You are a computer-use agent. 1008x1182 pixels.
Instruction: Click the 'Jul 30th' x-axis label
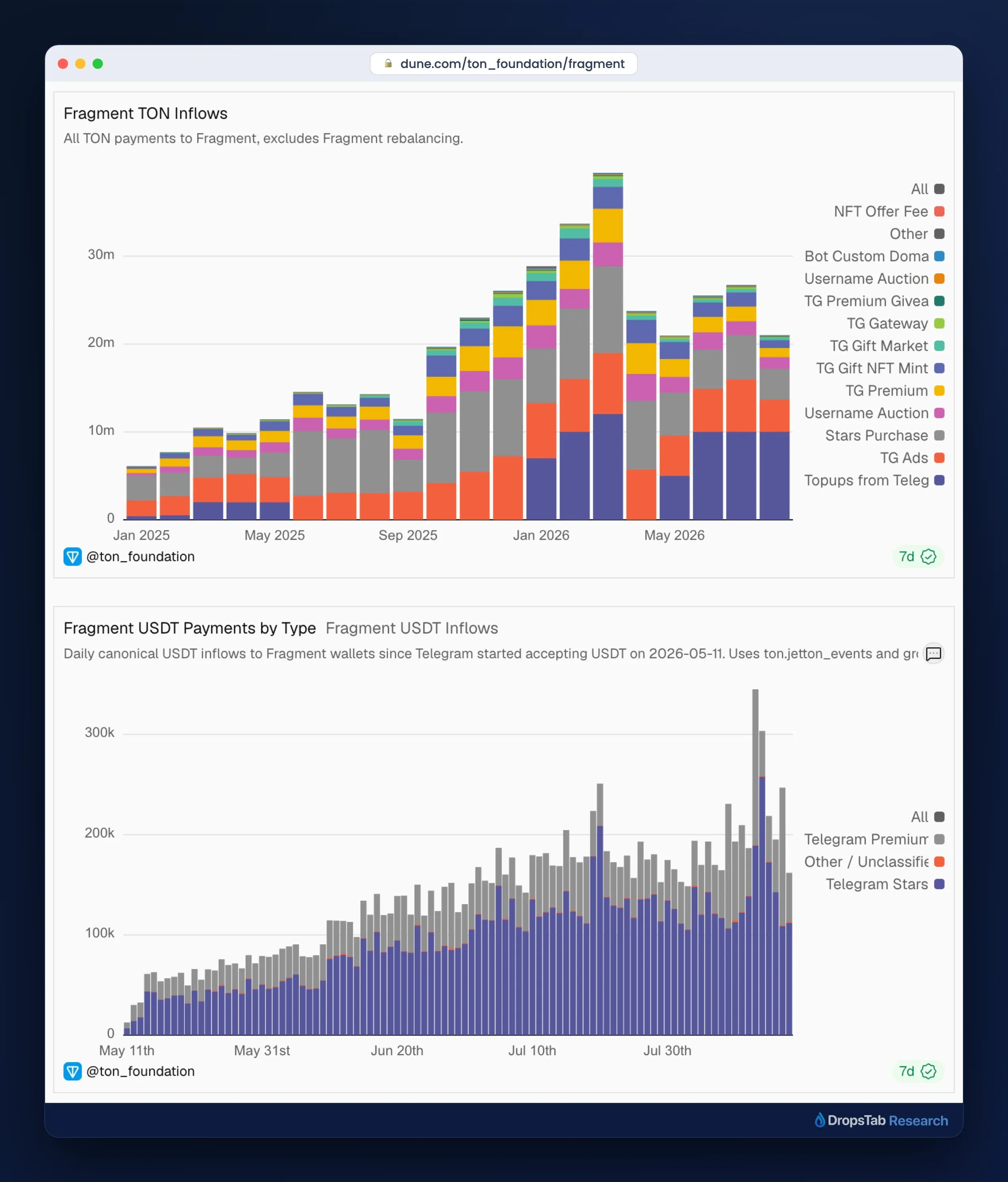(667, 1050)
